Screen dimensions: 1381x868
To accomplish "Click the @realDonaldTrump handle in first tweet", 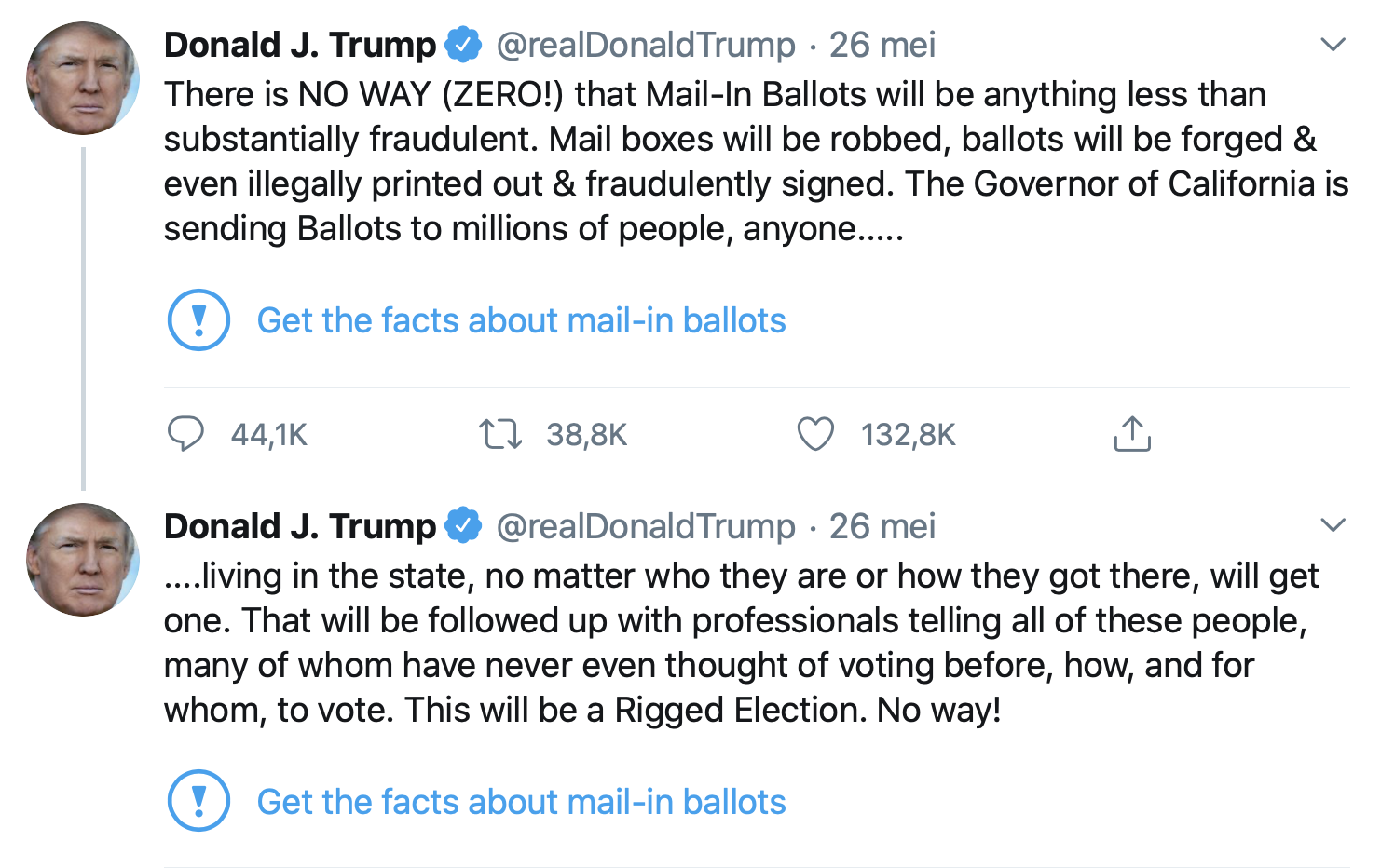I will point(646,45).
